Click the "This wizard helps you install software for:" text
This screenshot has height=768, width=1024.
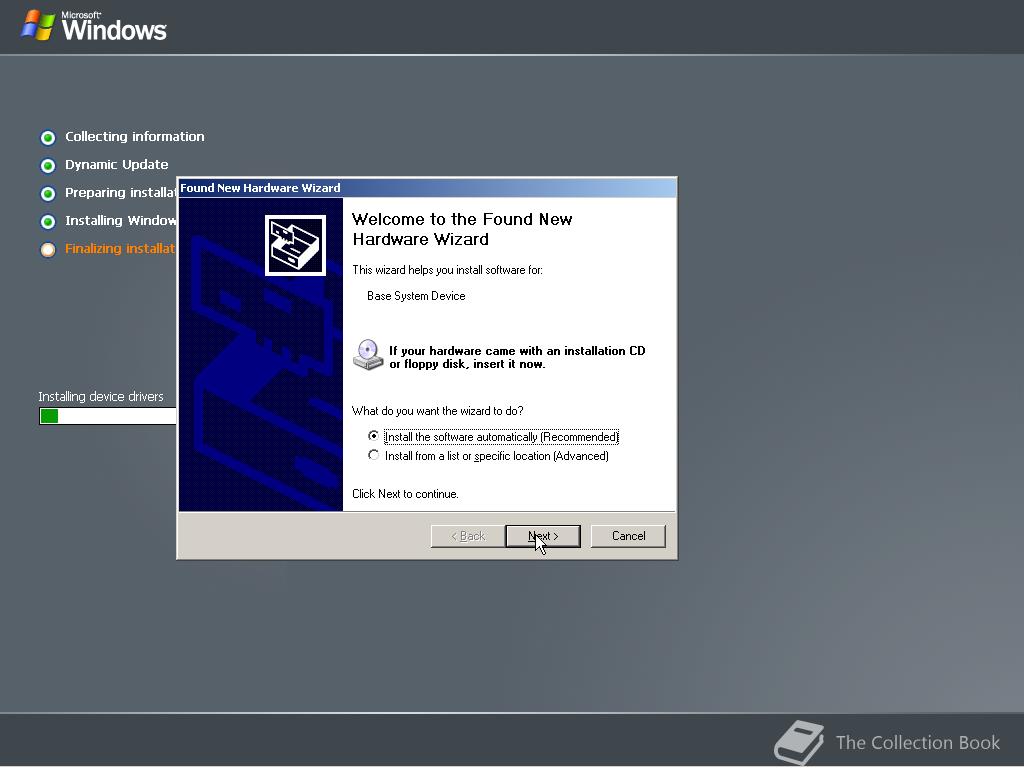tap(447, 270)
